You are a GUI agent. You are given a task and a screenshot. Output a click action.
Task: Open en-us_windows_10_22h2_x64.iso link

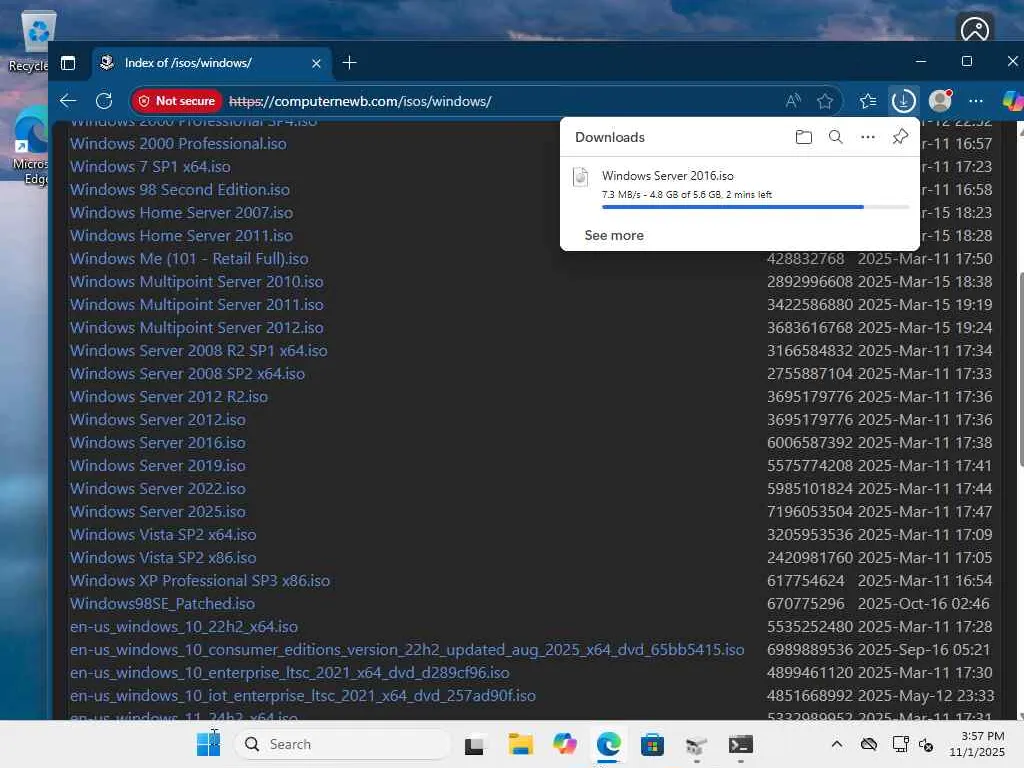184,626
